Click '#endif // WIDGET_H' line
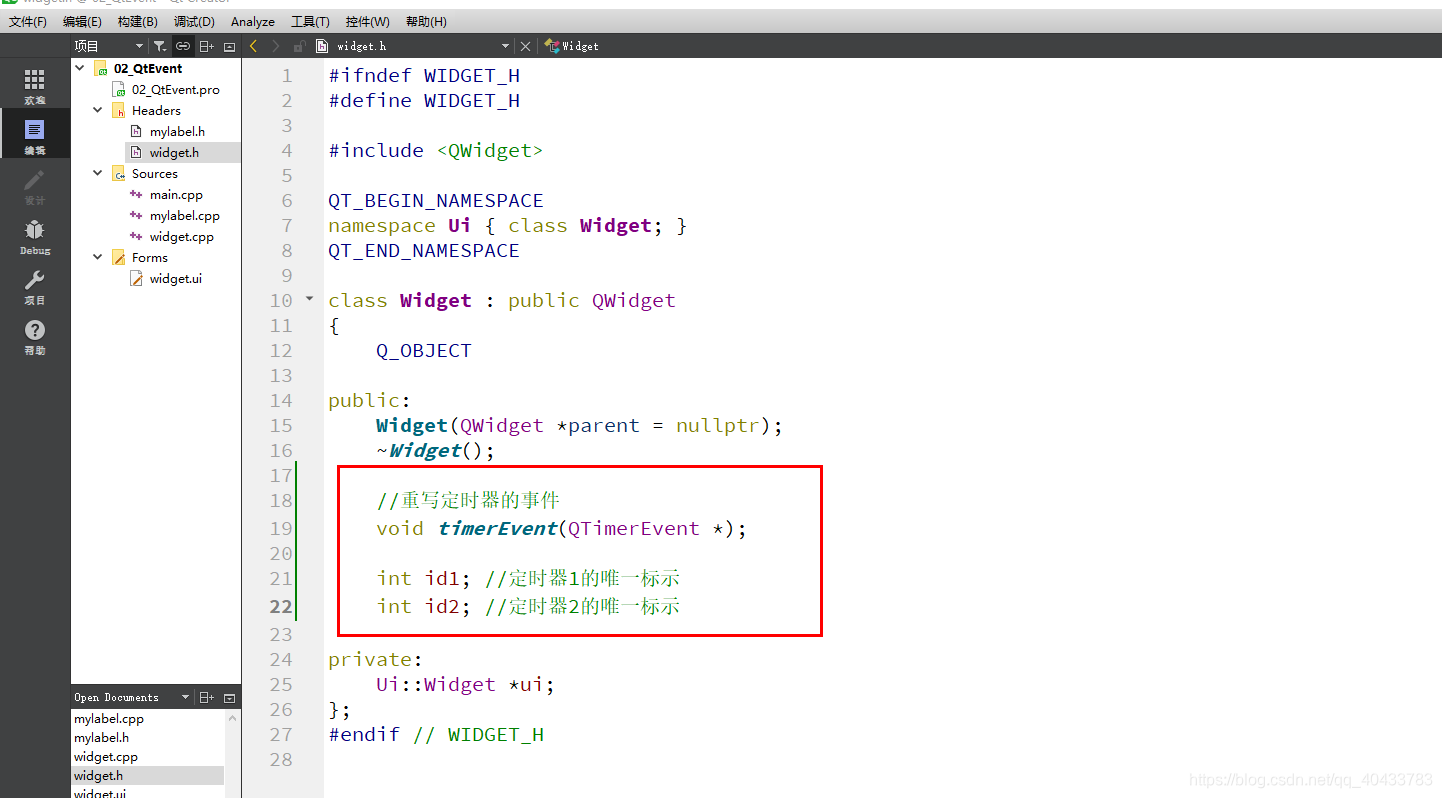The width and height of the screenshot is (1442, 798). coord(436,734)
